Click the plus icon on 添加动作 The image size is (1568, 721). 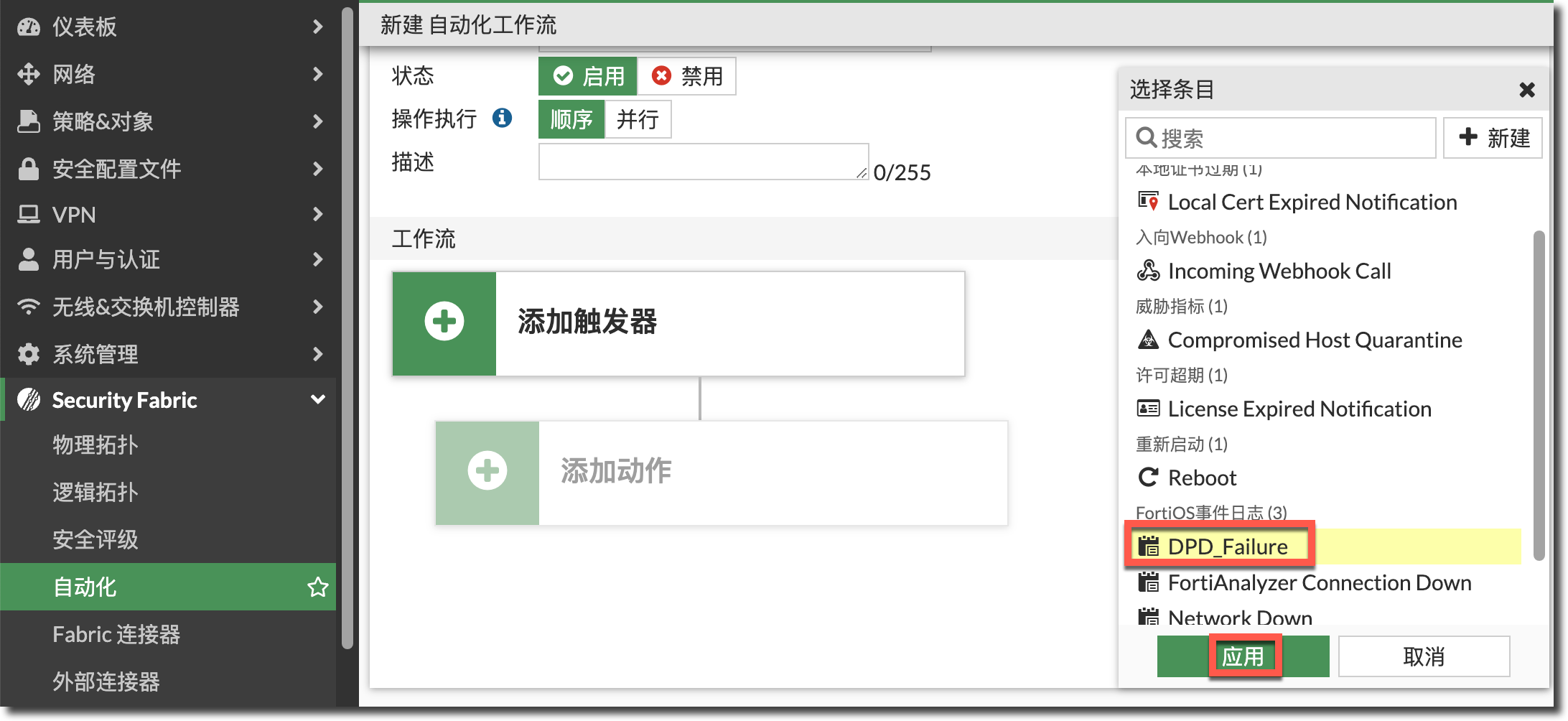487,472
